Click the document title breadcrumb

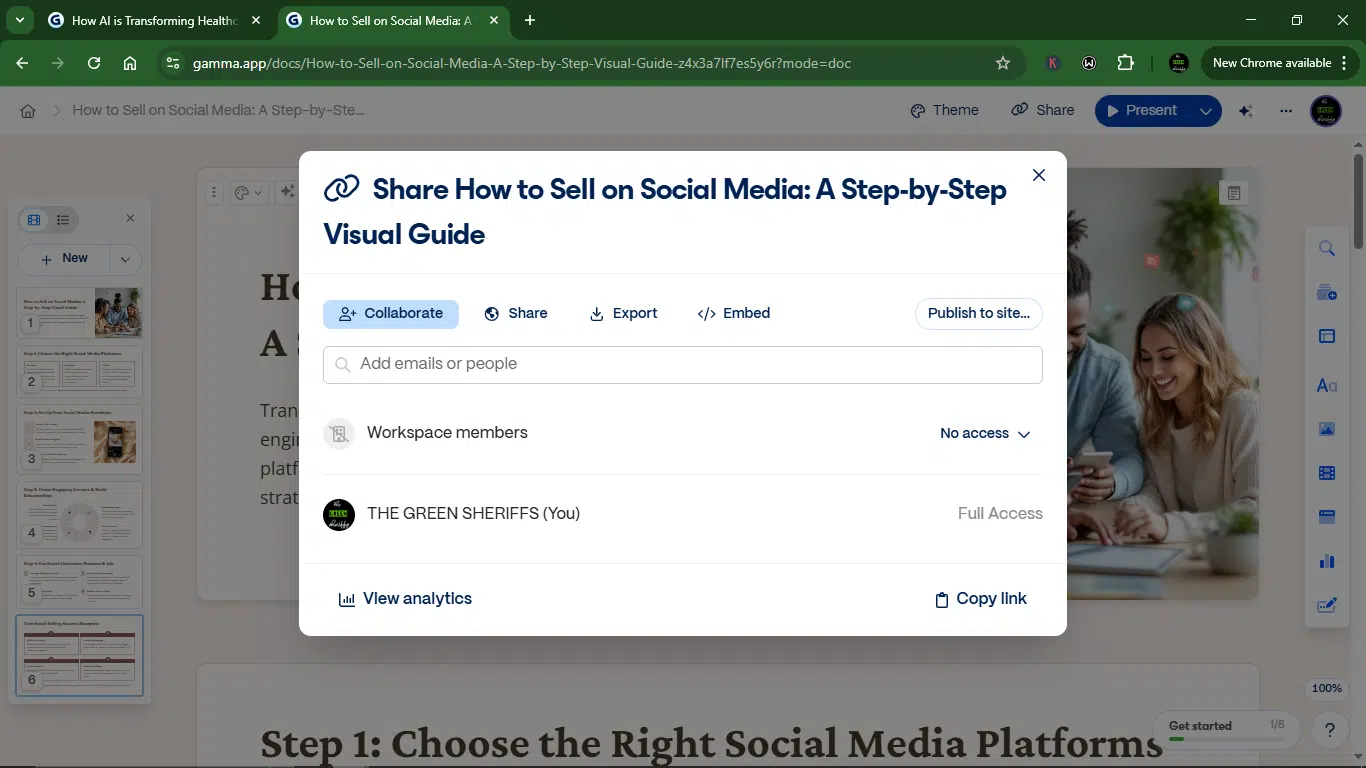pos(218,110)
